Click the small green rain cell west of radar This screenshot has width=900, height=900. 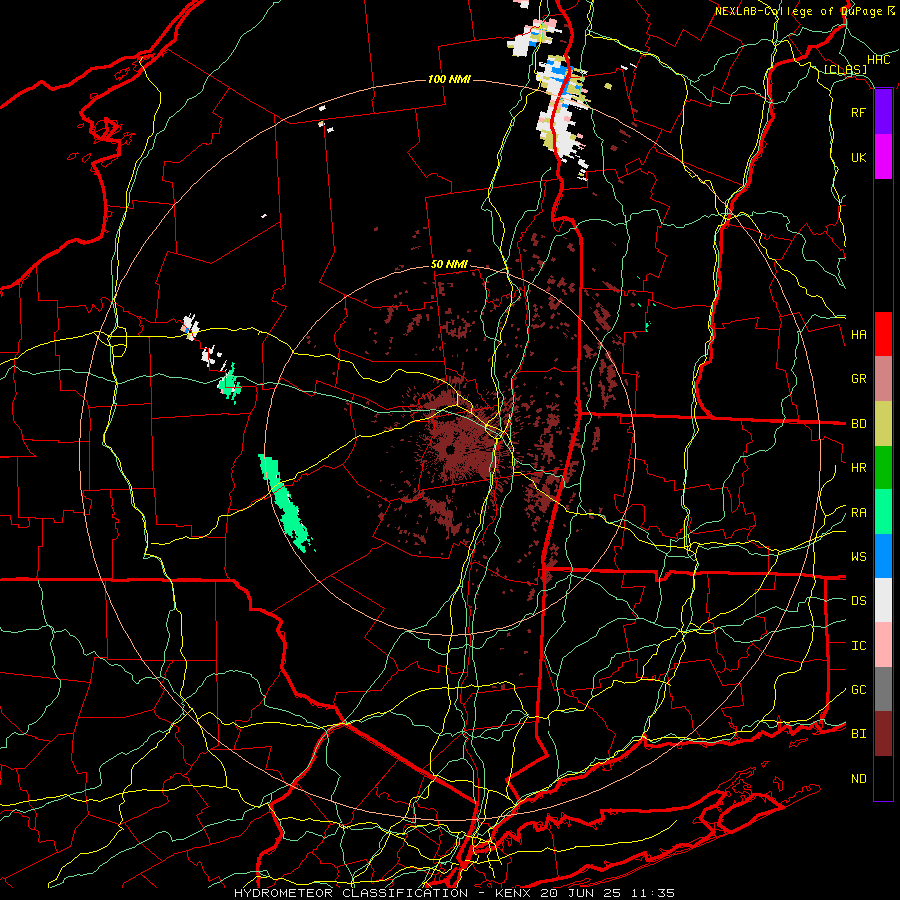coord(230,383)
